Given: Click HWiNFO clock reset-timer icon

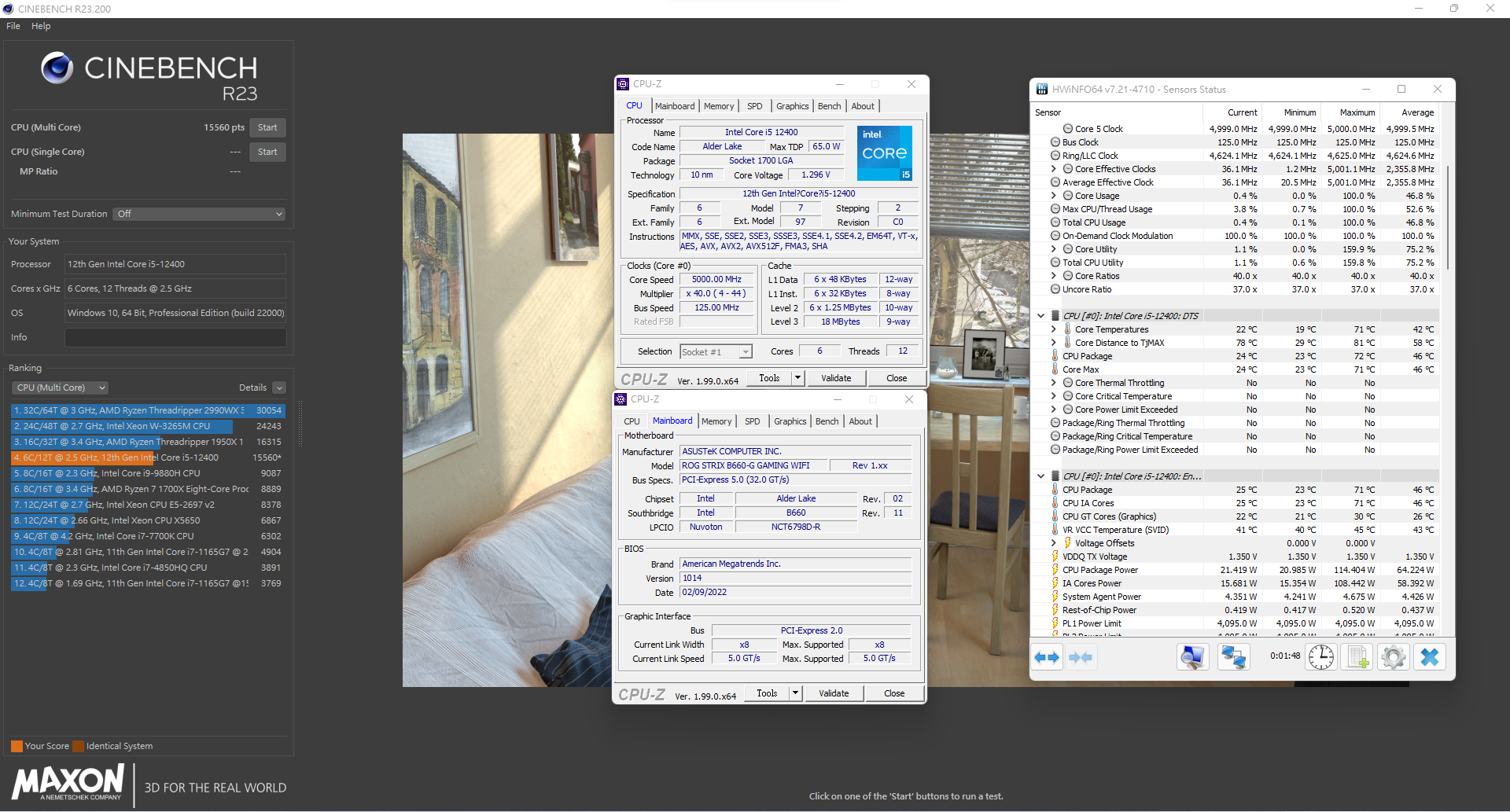Looking at the screenshot, I should (x=1321, y=657).
